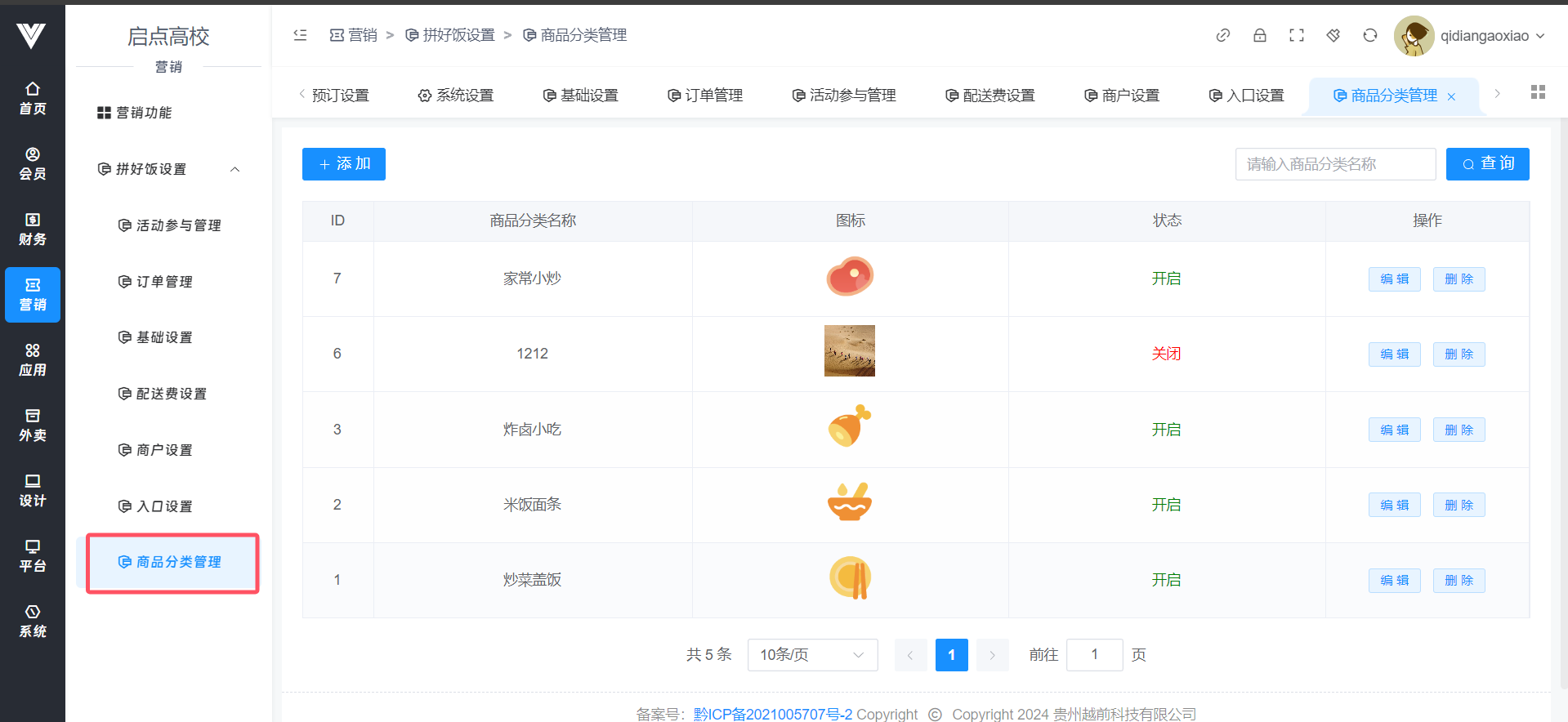The image size is (1568, 722).
Task: Close the 商品分类管理 tab
Action: (1451, 97)
